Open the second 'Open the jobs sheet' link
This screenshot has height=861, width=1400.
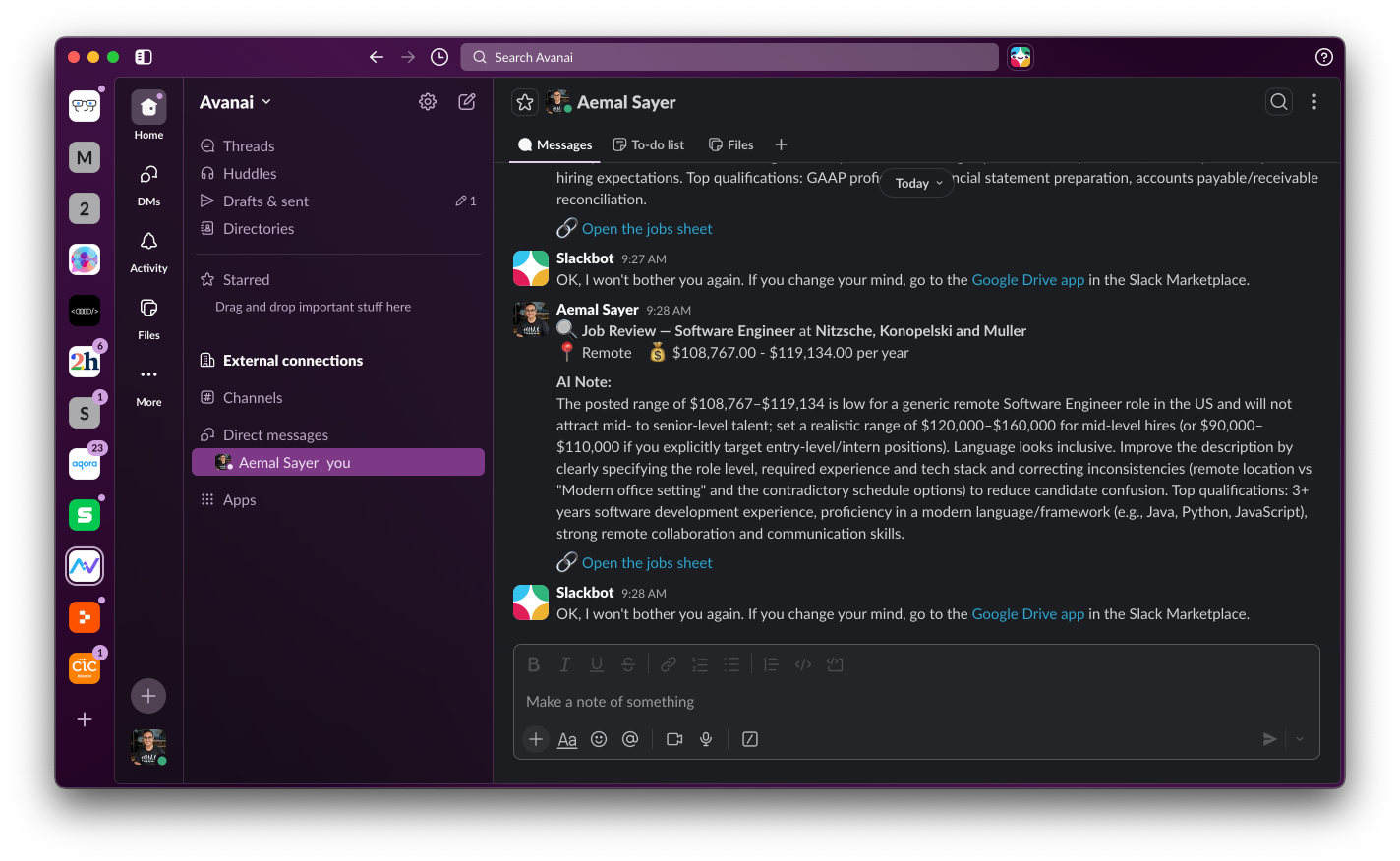[x=647, y=562]
